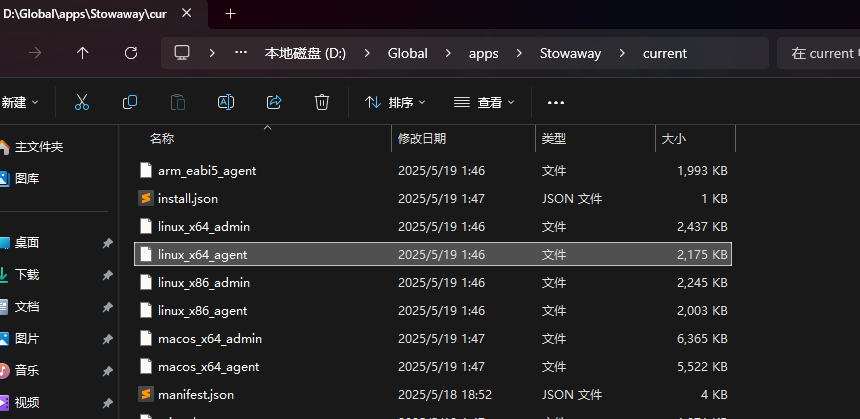Open 桌面 in the sidebar
Image resolution: width=860 pixels, height=419 pixels.
26,243
